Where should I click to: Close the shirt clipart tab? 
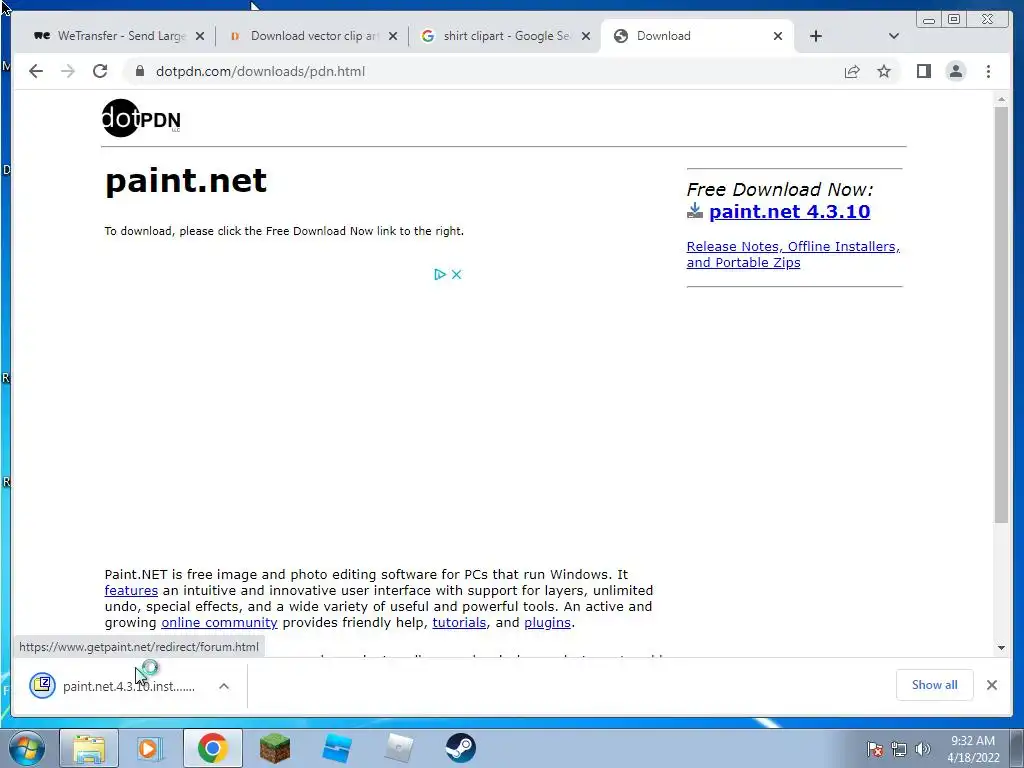pos(586,37)
